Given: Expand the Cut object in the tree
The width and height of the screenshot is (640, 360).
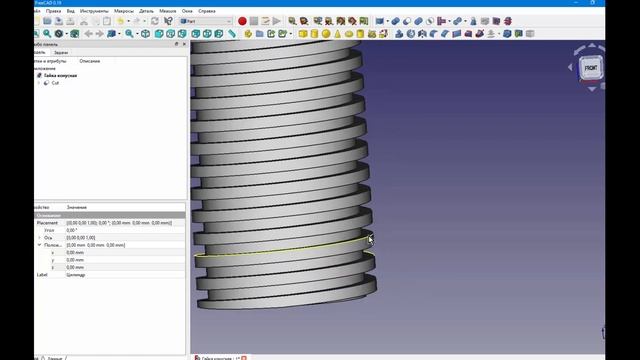Looking at the screenshot, I should pyautogui.click(x=39, y=83).
